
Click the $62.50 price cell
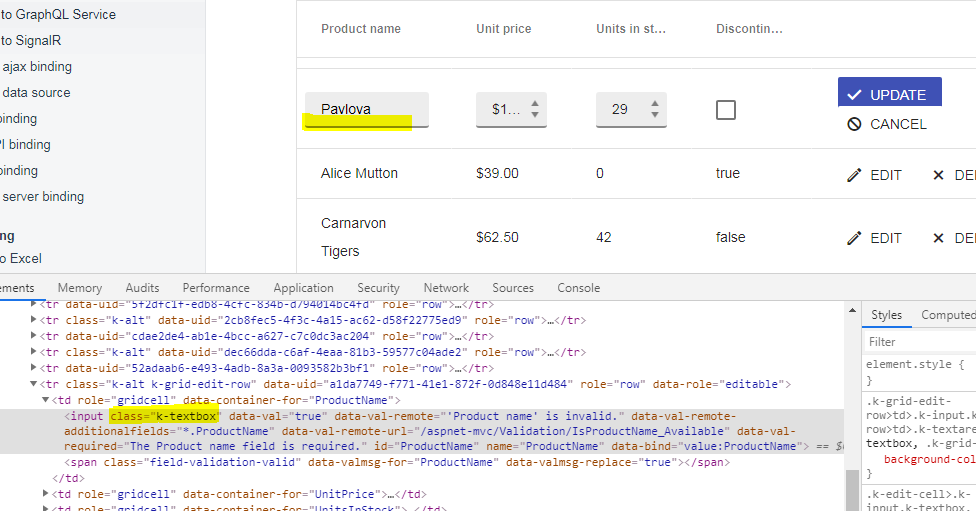point(497,238)
